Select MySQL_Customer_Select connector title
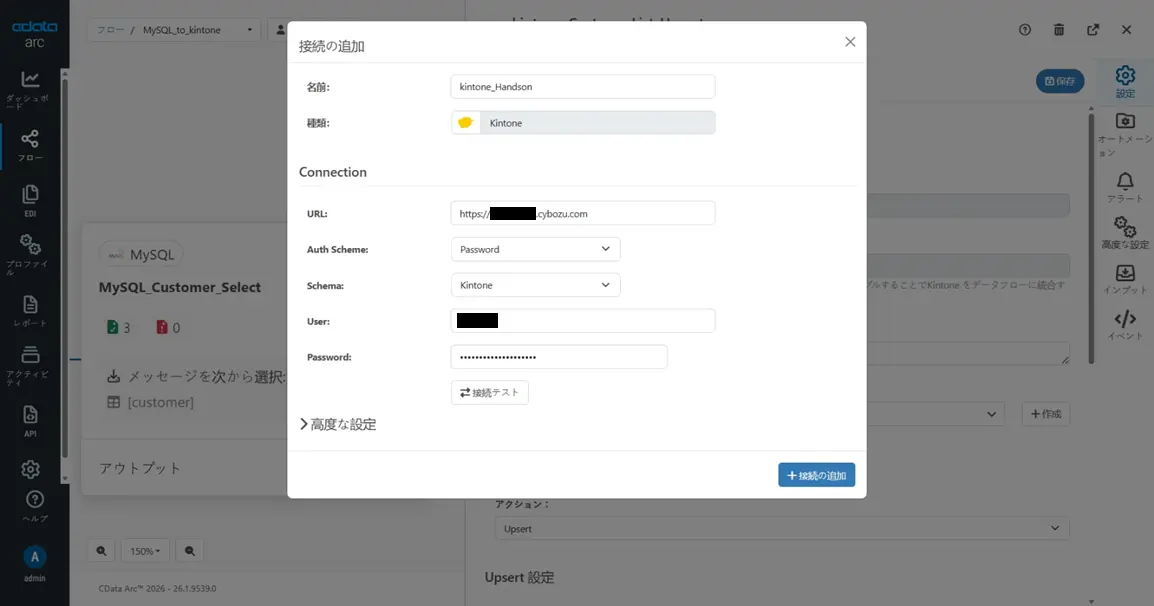Viewport: 1154px width, 606px height. (180, 287)
